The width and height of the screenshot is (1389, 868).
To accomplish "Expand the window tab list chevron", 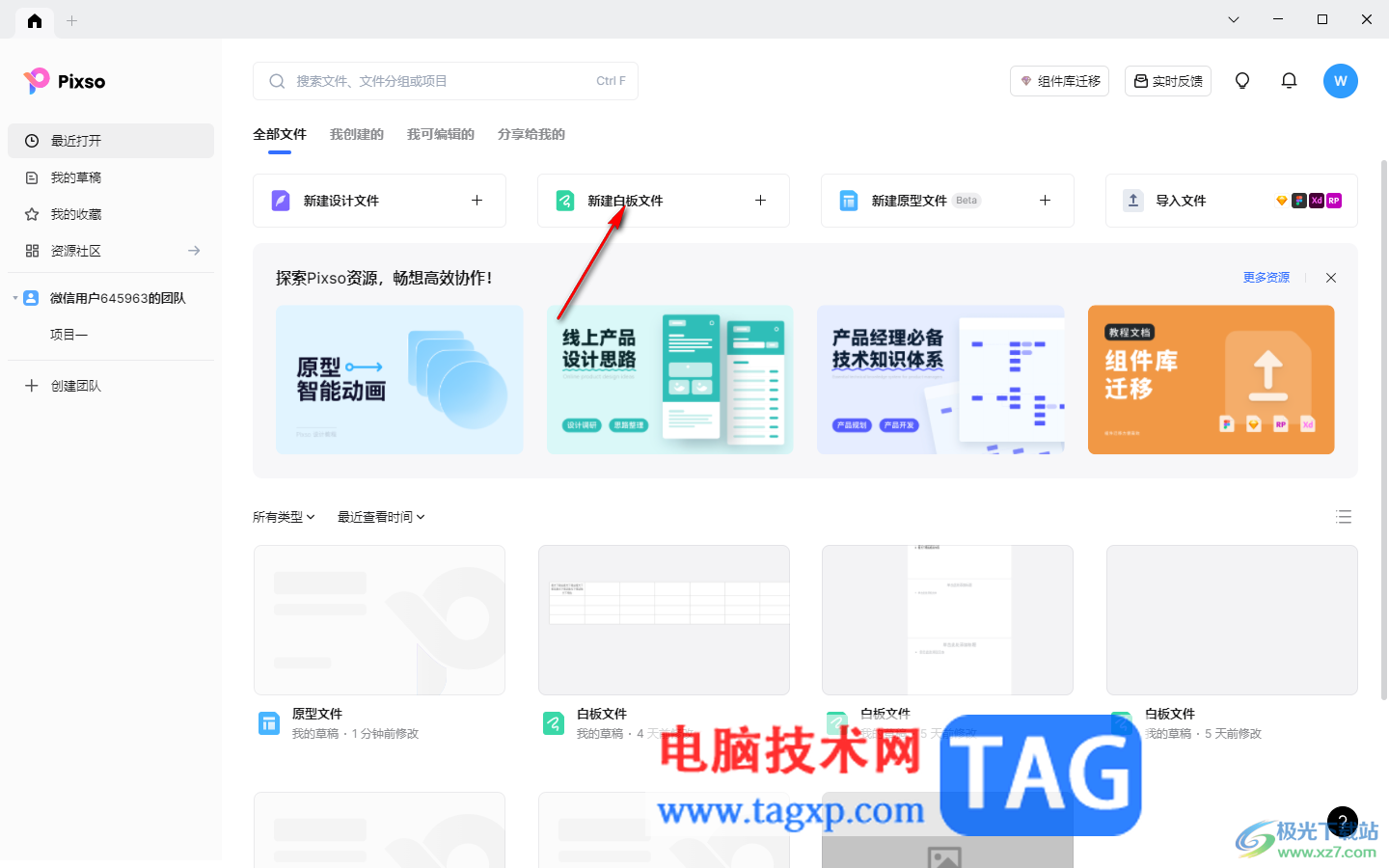I will click(x=1234, y=19).
